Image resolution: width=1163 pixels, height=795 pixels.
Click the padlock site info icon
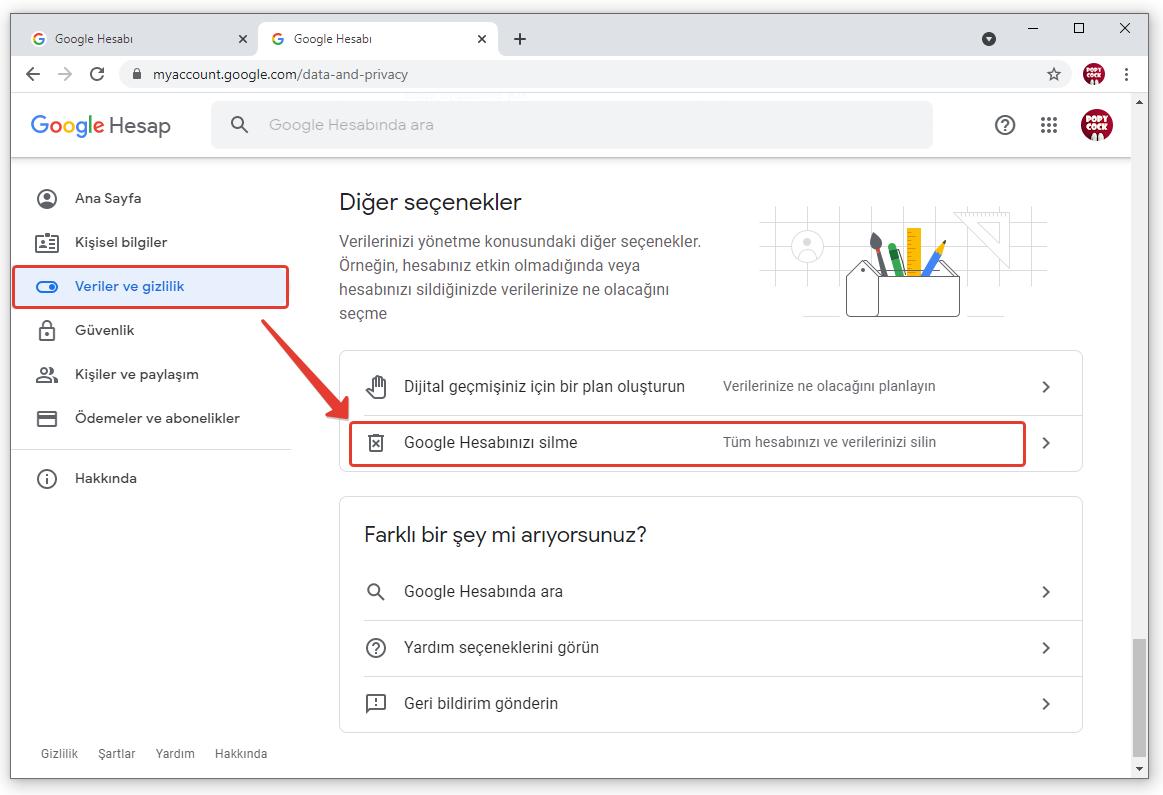pos(136,74)
